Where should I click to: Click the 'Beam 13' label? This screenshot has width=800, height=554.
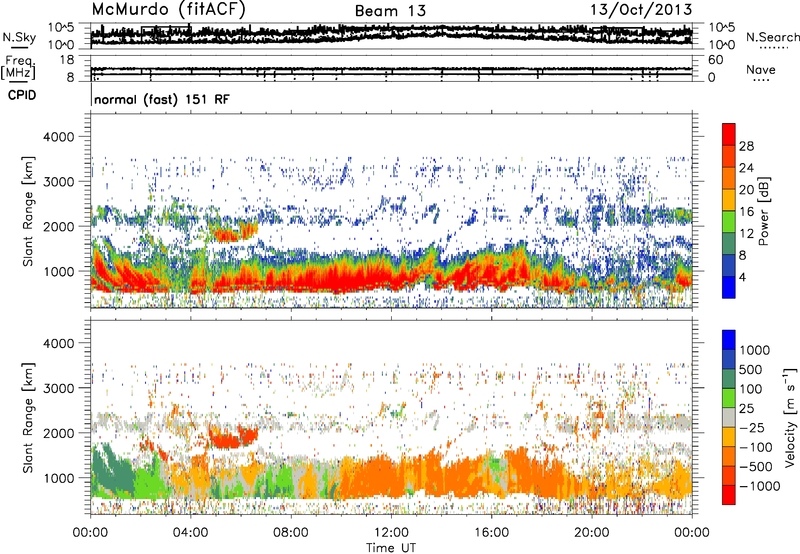[390, 11]
